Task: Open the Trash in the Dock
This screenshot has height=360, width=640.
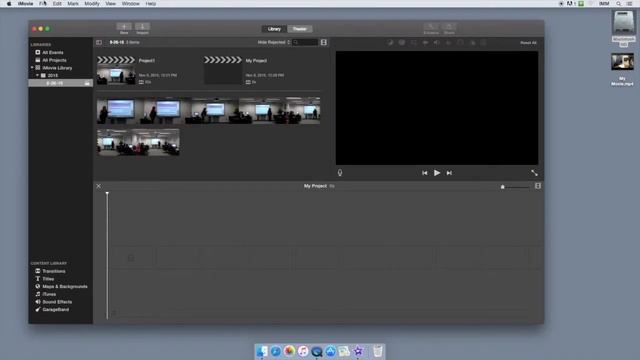Action: pyautogui.click(x=378, y=351)
